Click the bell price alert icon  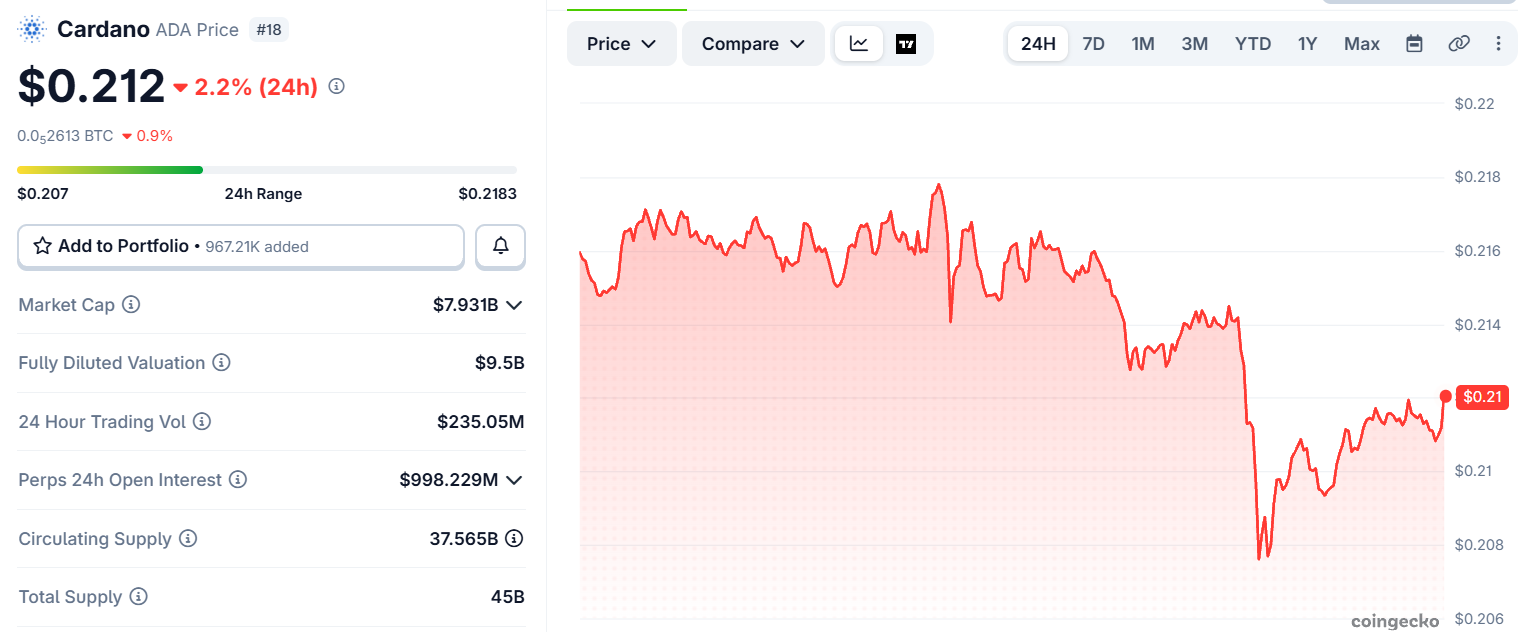pyautogui.click(x=501, y=246)
